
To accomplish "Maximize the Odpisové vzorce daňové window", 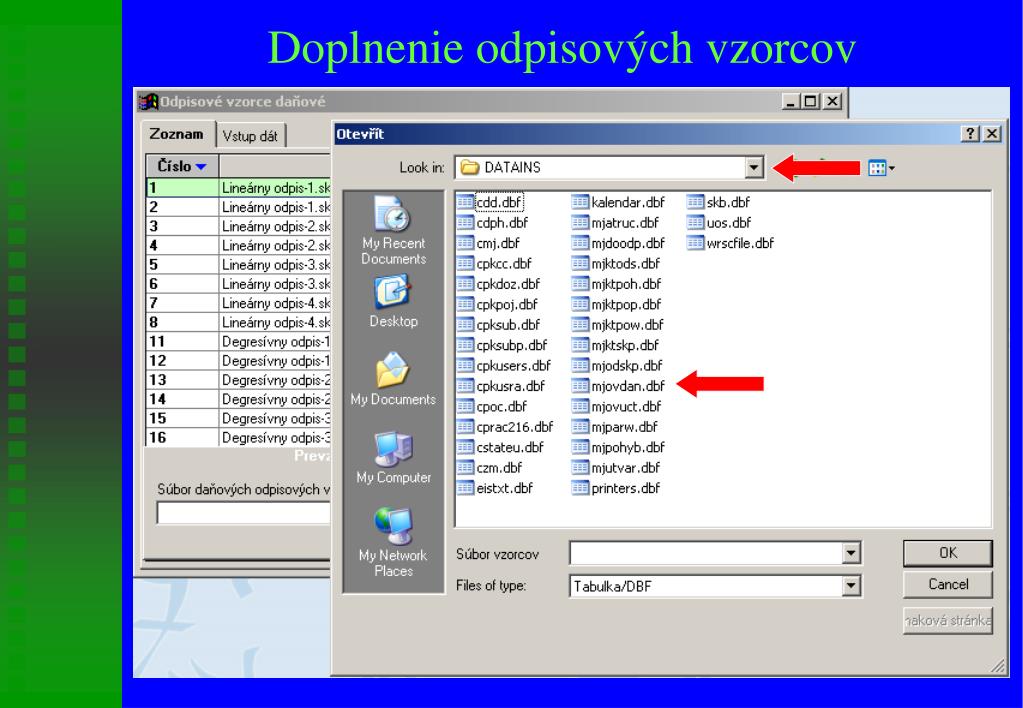I will 811,101.
